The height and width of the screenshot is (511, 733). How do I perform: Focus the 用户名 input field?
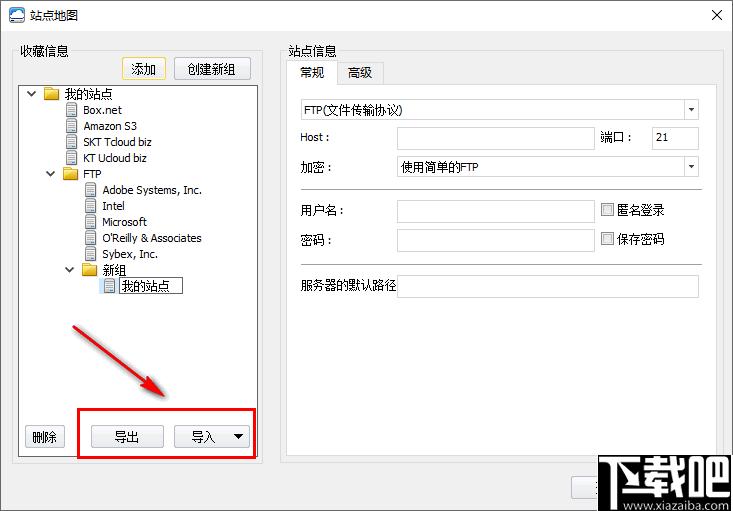pyautogui.click(x=496, y=211)
